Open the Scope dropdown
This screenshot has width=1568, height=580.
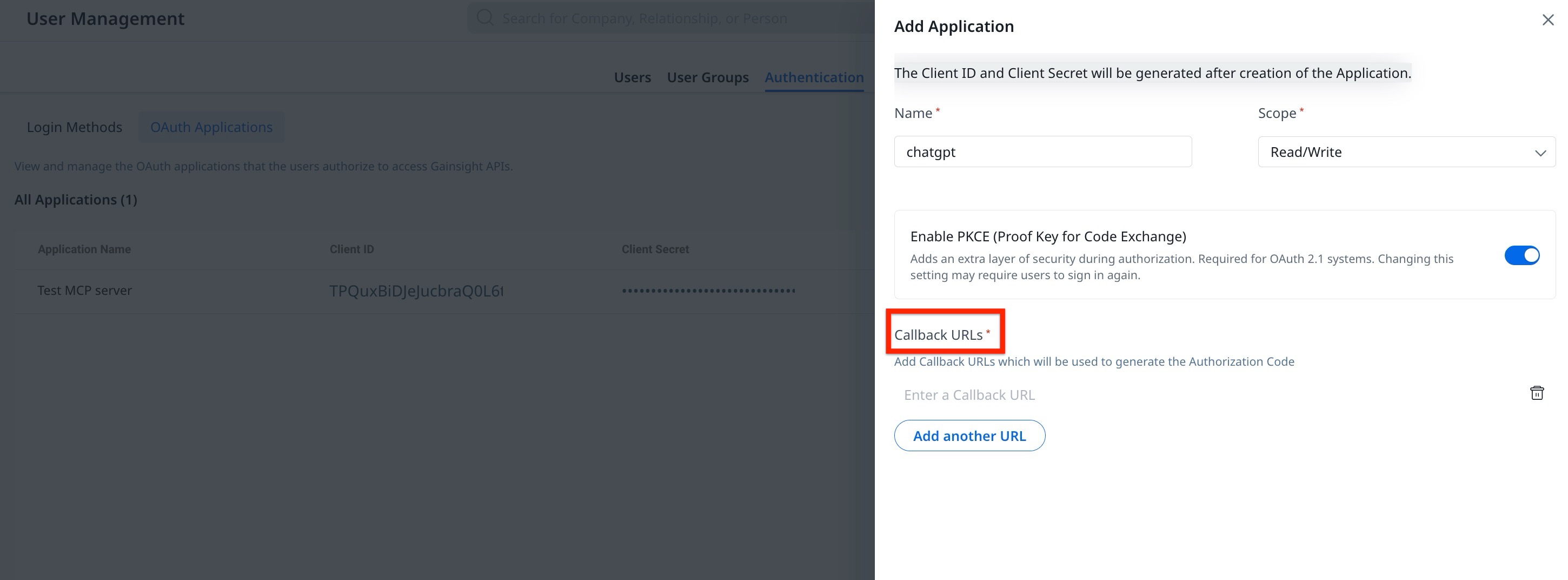pyautogui.click(x=1406, y=153)
